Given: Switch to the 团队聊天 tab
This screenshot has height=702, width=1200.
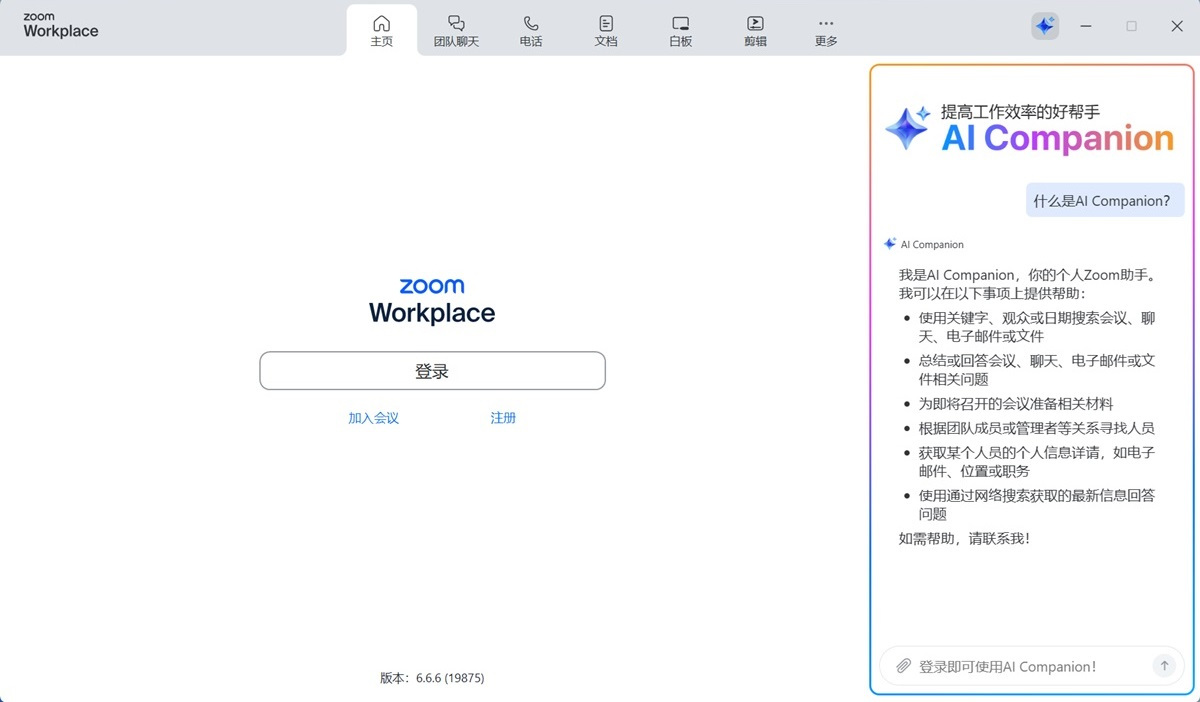Looking at the screenshot, I should pos(457,29).
